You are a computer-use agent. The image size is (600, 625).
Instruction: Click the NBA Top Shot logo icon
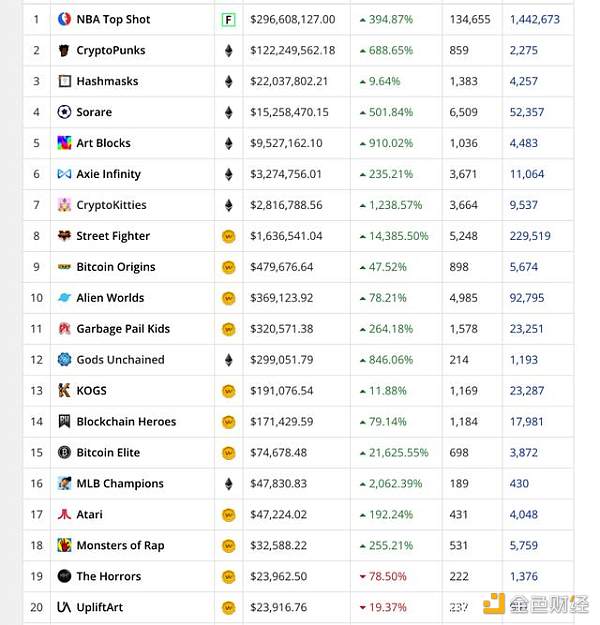[65, 19]
